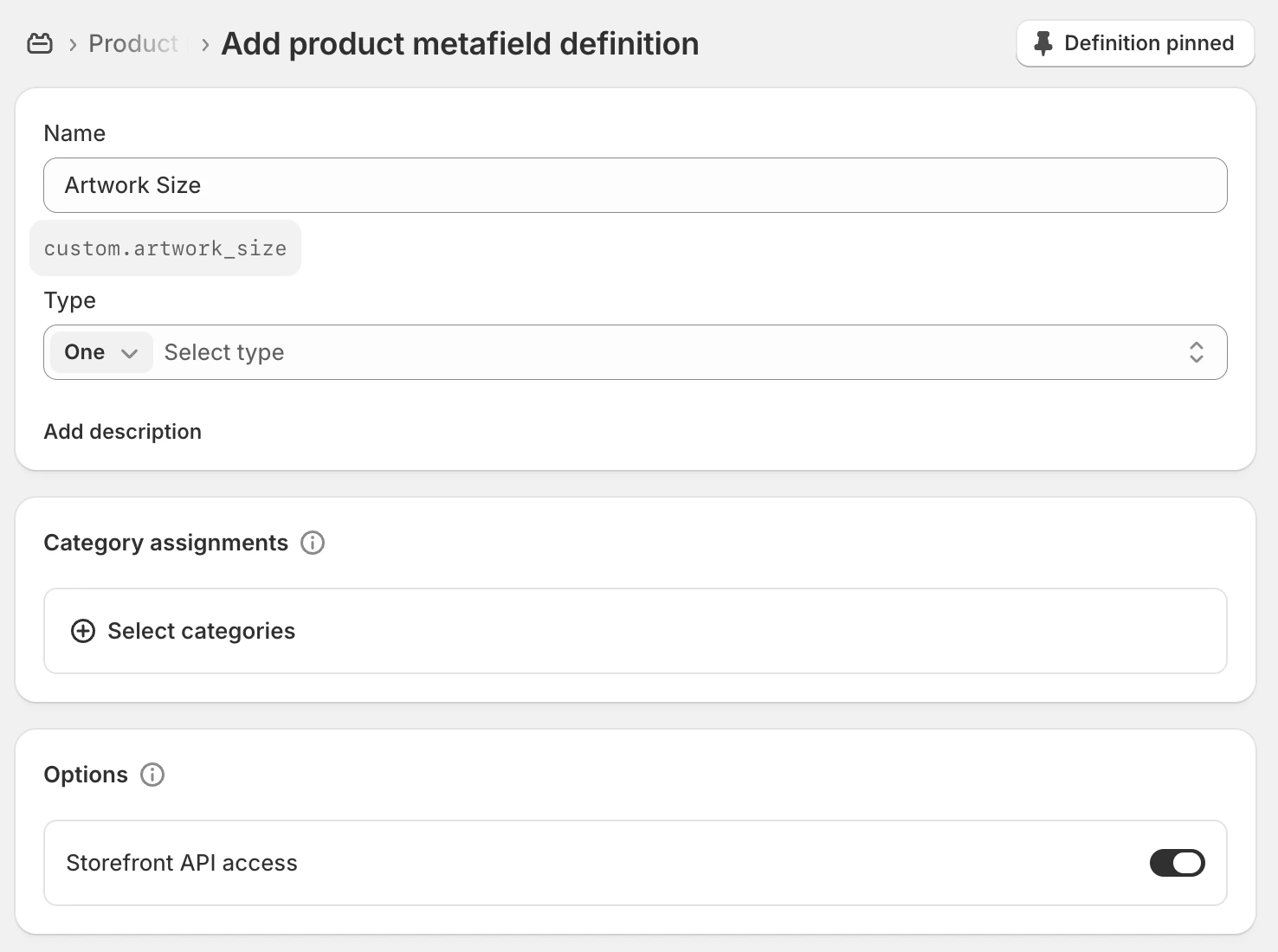Viewport: 1278px width, 952px height.
Task: Open the metafields home icon in breadcrumb
Action: [x=40, y=43]
